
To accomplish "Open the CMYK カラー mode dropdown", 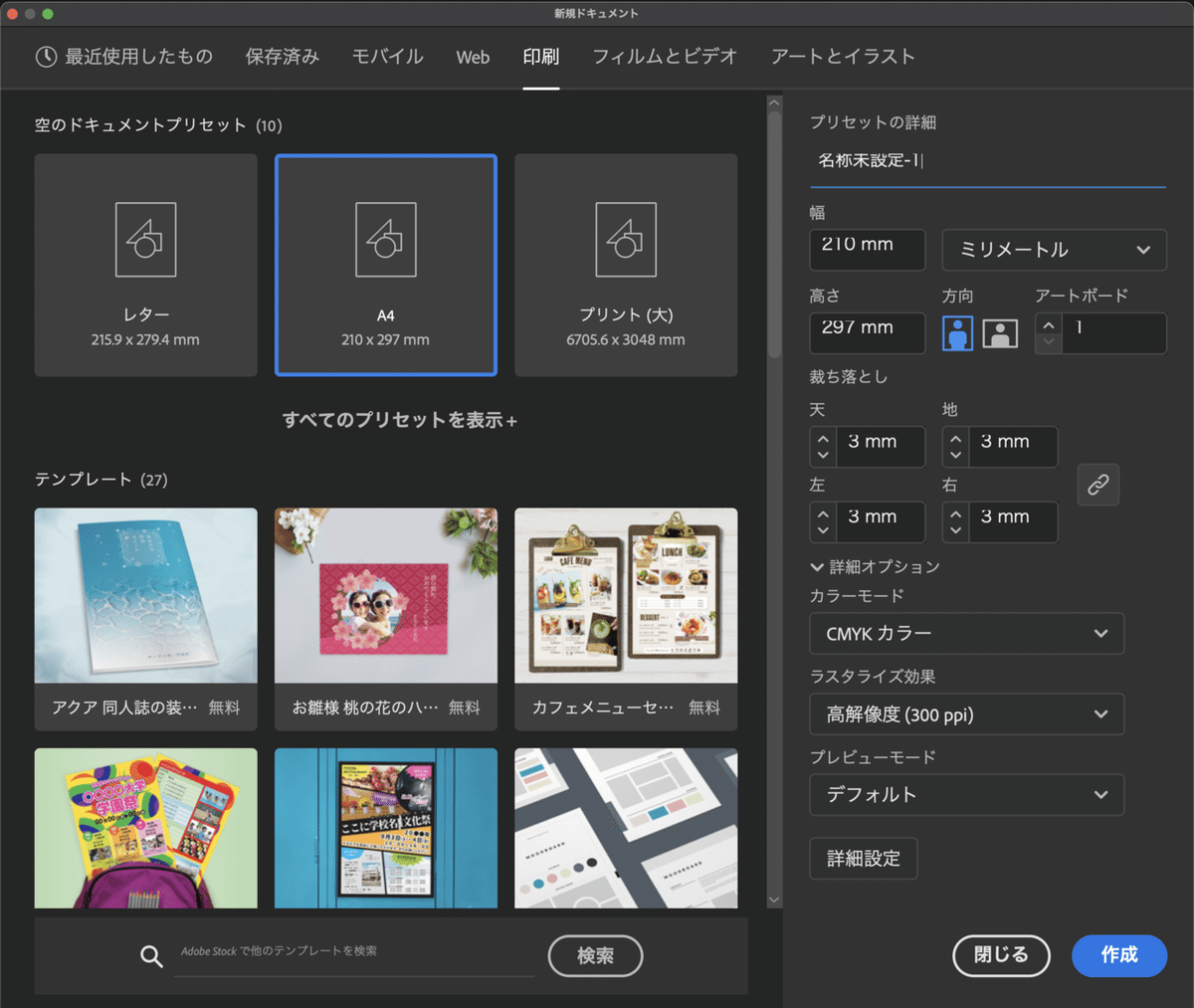I will tap(967, 634).
